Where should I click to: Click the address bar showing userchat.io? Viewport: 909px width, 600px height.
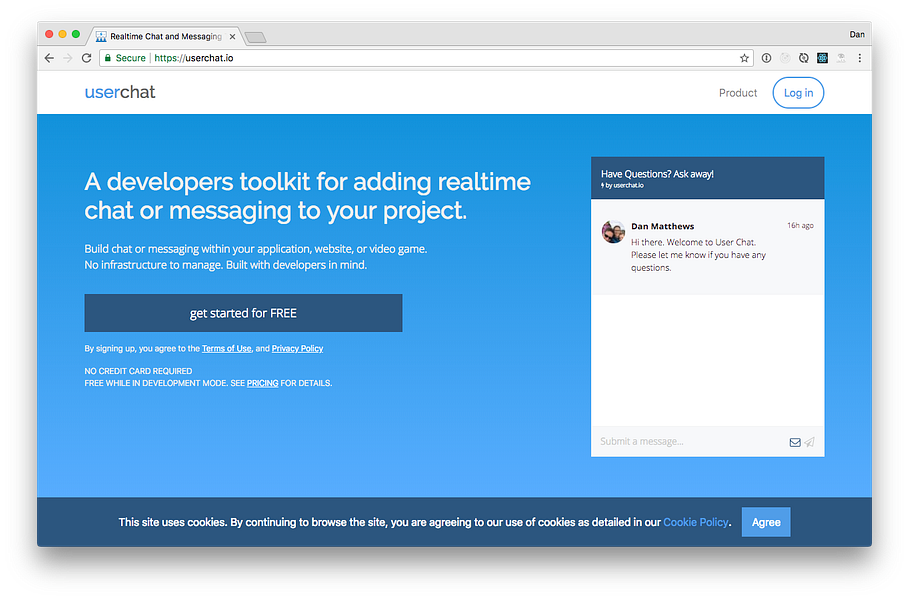tap(426, 58)
